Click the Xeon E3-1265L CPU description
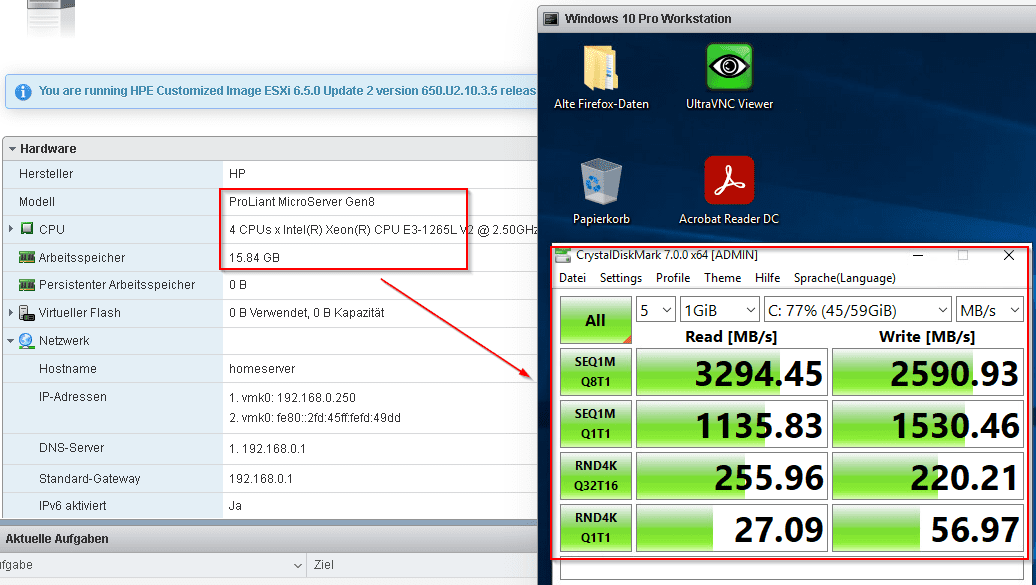The height and width of the screenshot is (585, 1036). [x=383, y=229]
